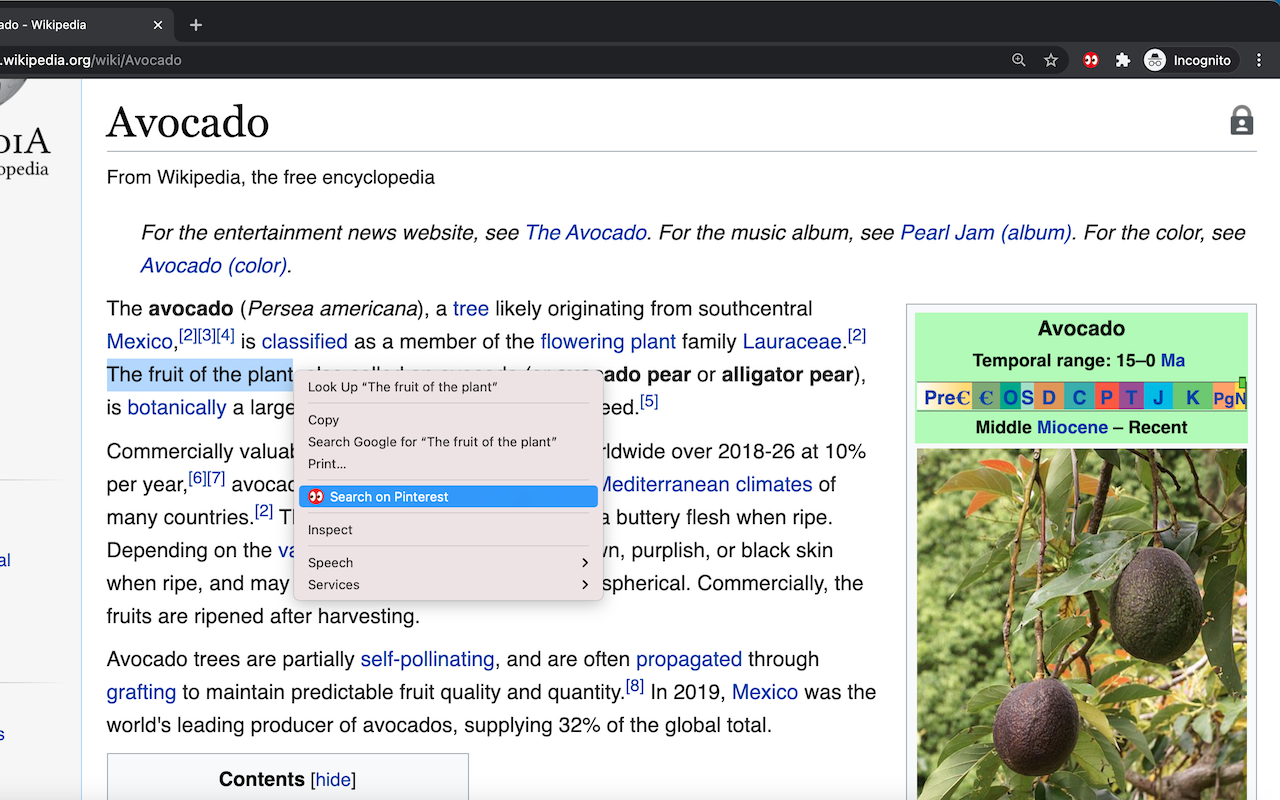Select Inspect in the context menu
1280x800 pixels.
[330, 530]
